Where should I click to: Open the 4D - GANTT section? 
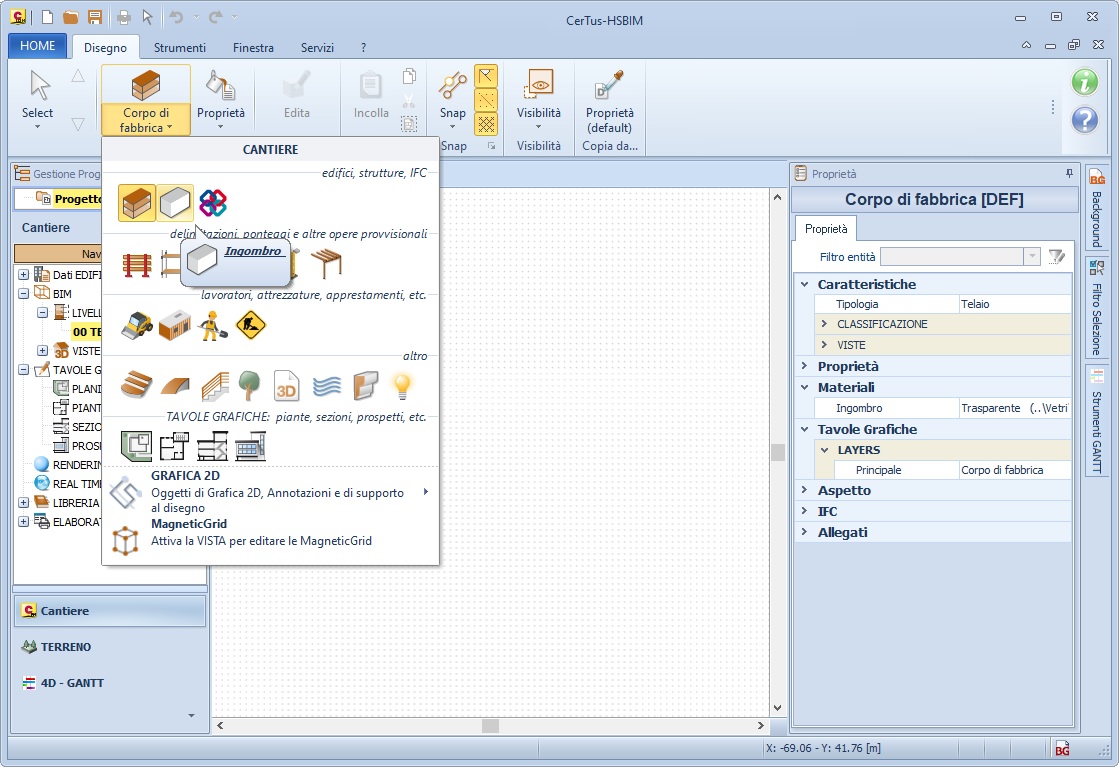71,683
